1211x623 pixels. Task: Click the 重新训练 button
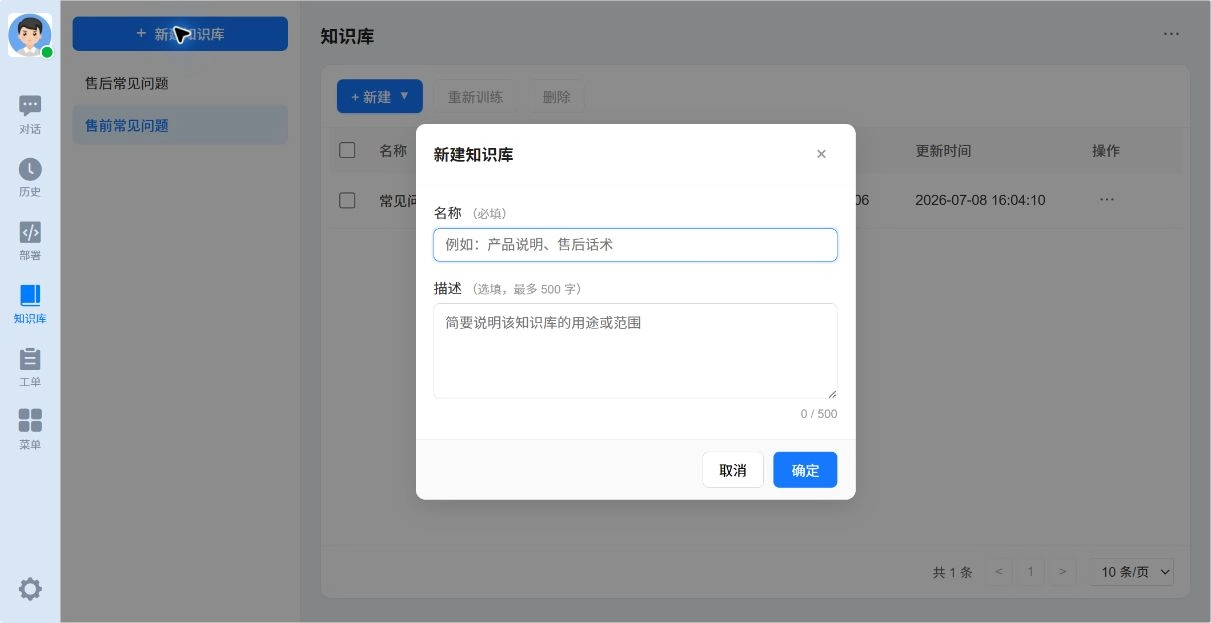(x=475, y=97)
